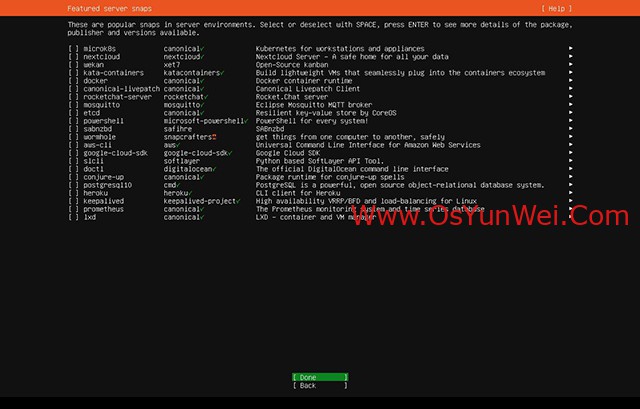
Task: Expand the PowerShell row arrow
Action: (x=570, y=120)
